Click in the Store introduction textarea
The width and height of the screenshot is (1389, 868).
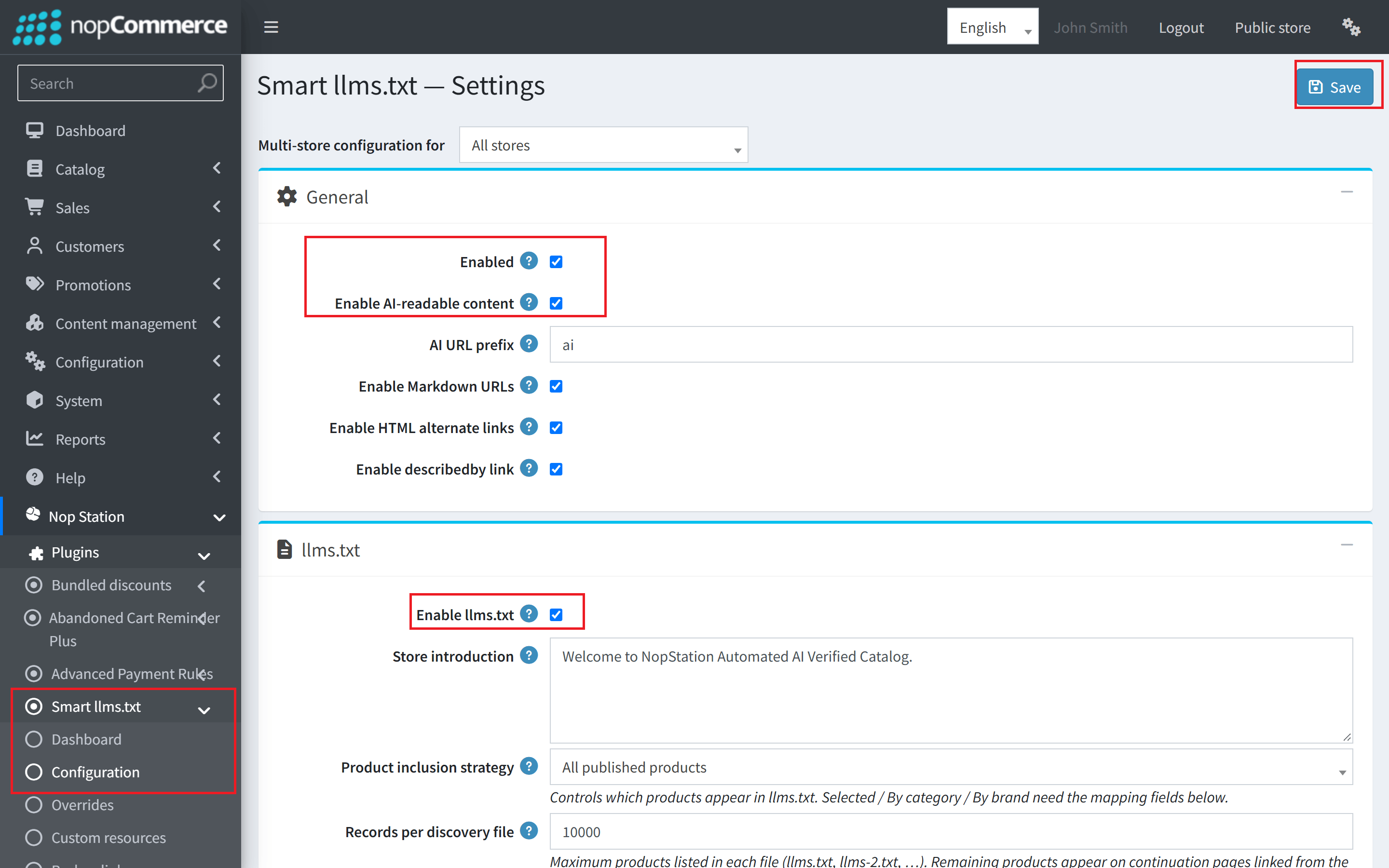click(x=951, y=690)
